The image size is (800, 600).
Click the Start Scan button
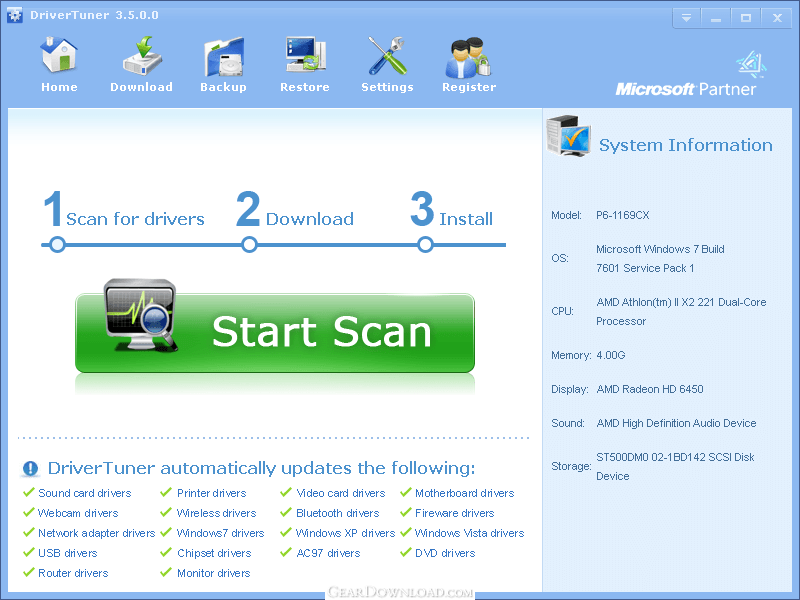coord(275,333)
